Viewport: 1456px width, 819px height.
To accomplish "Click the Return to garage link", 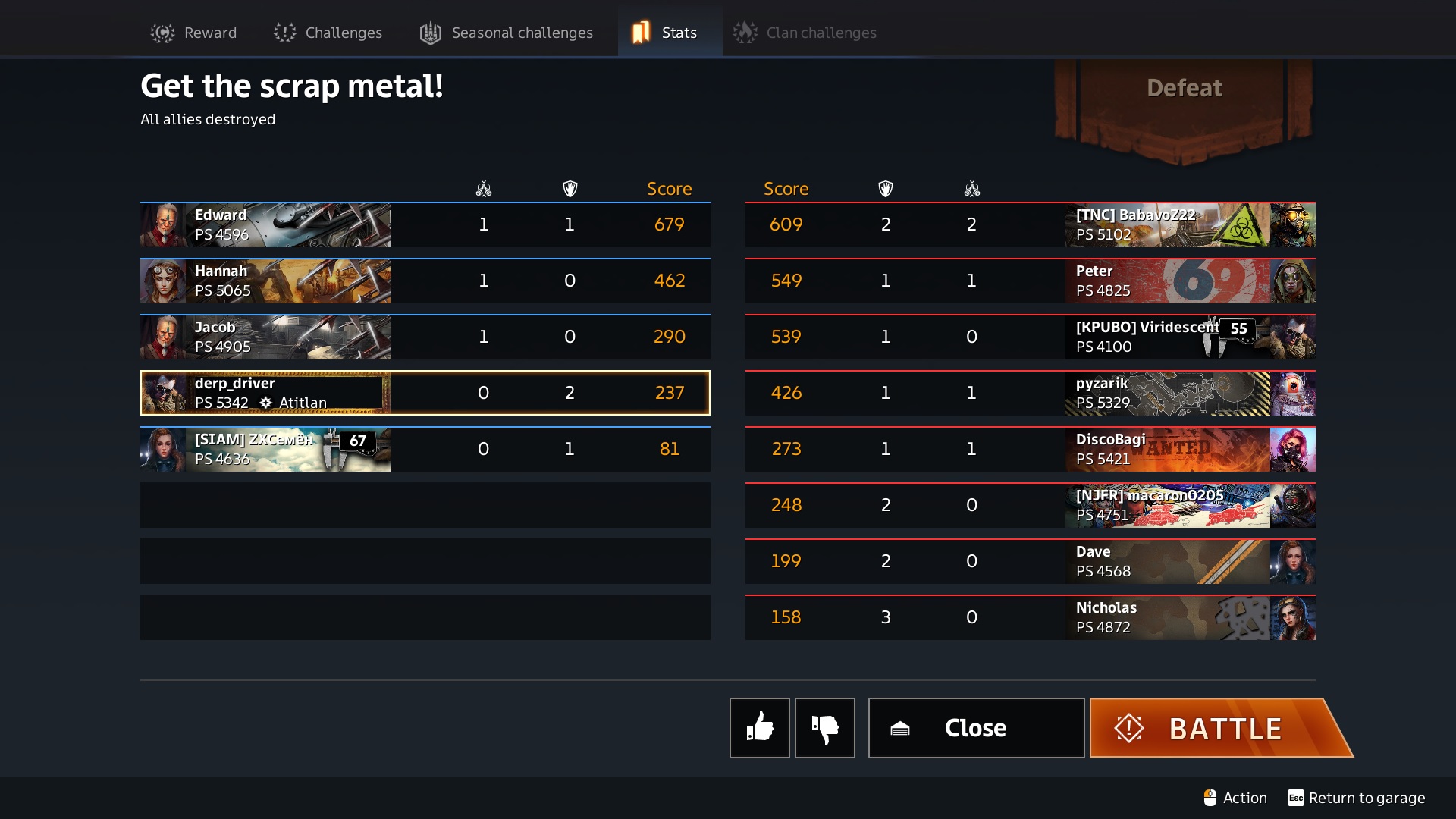I will pos(1357,798).
